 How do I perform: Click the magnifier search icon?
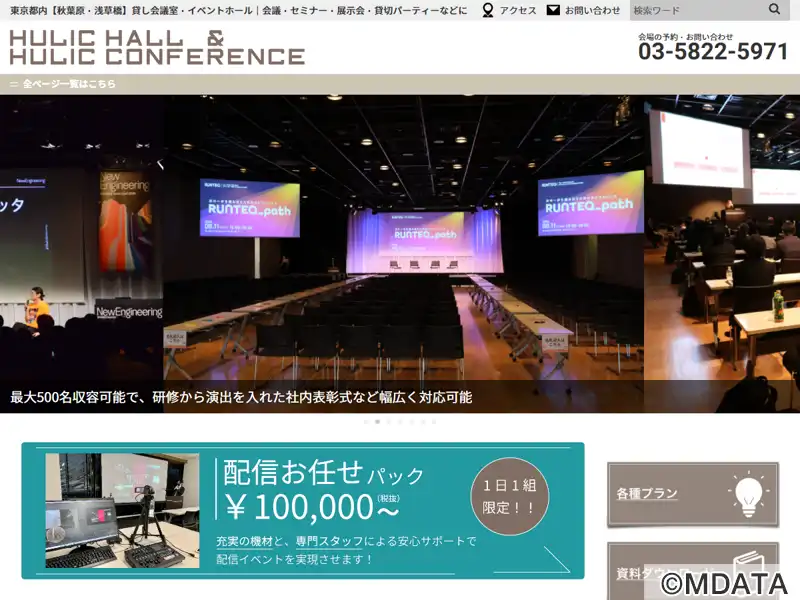click(774, 9)
